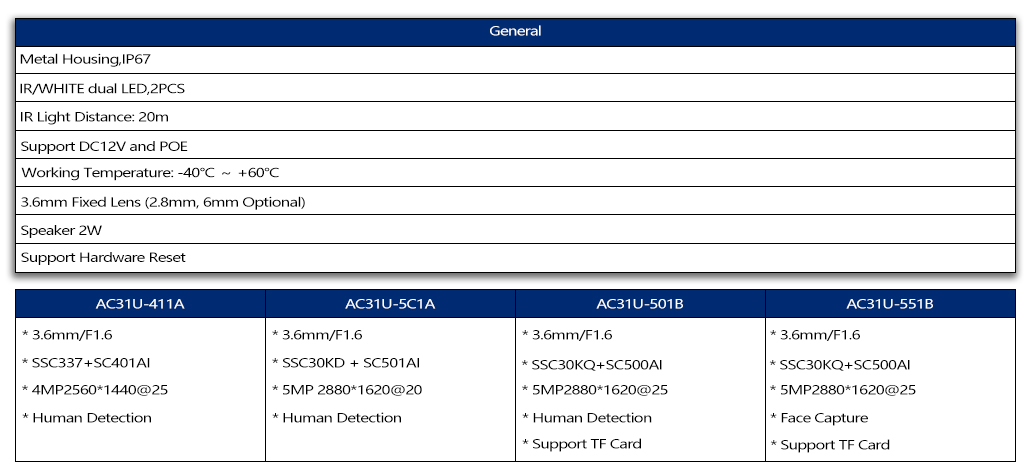Click Human Detection under AC31U-411A
1031x473 pixels.
coord(91,418)
